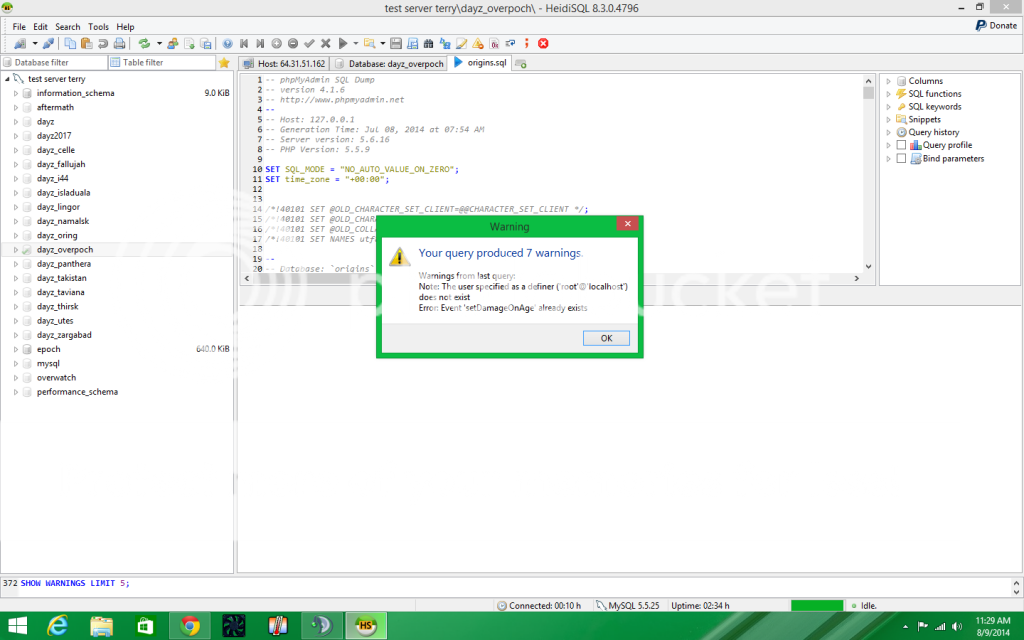Viewport: 1024px width, 640px height.
Task: Expand the dayz_overpoch database node
Action: coord(16,250)
